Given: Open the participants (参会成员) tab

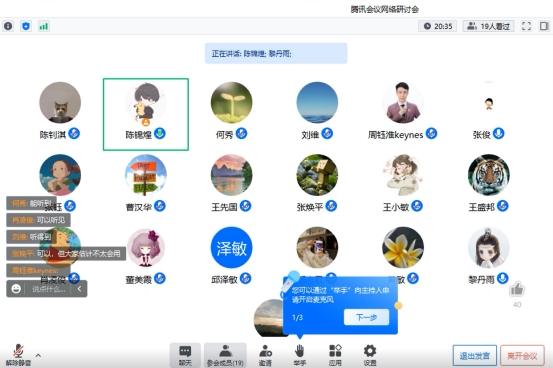Looking at the screenshot, I should pos(225,355).
